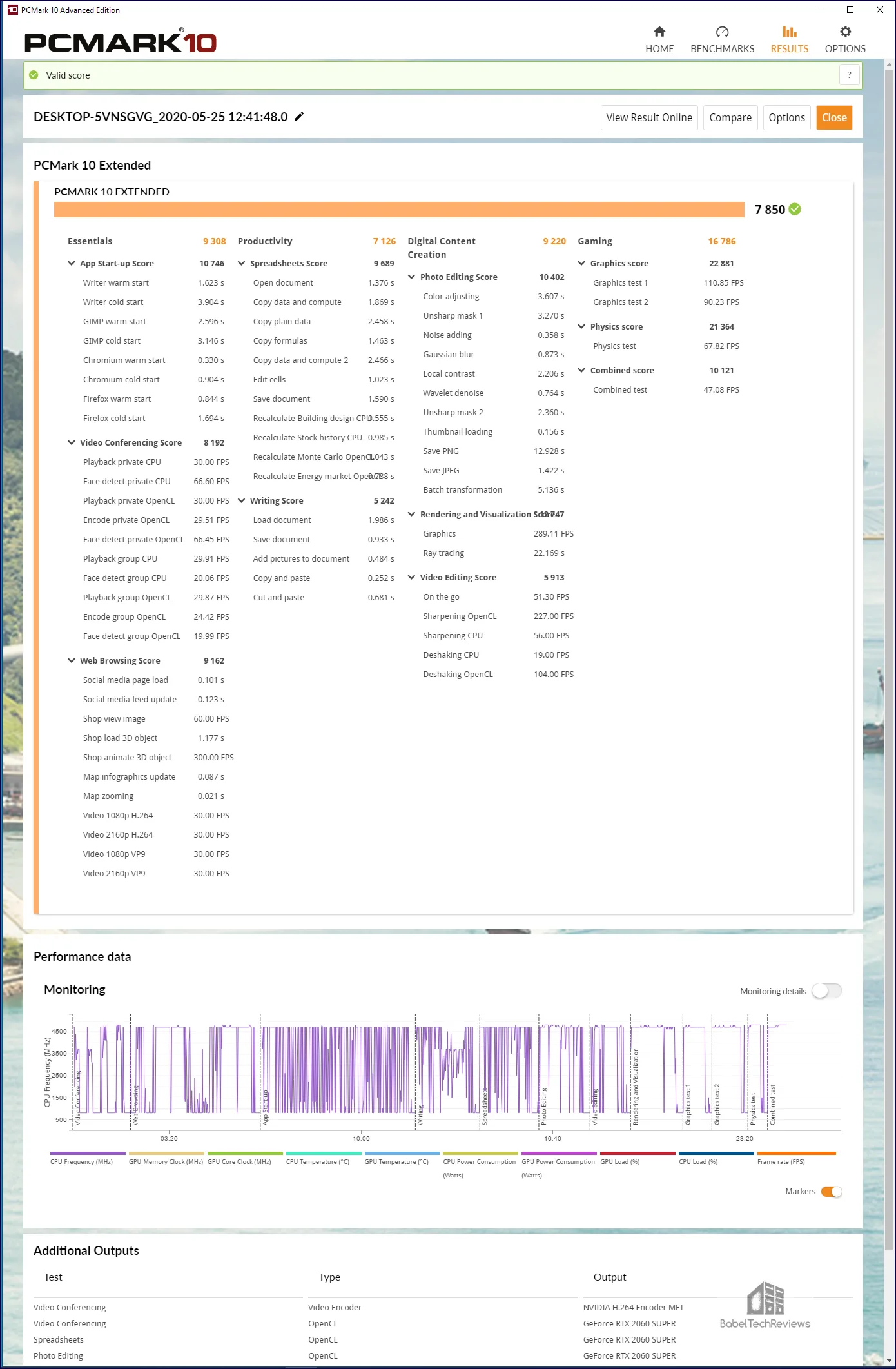
Task: Click the pencil icon to rename result
Action: (x=299, y=117)
